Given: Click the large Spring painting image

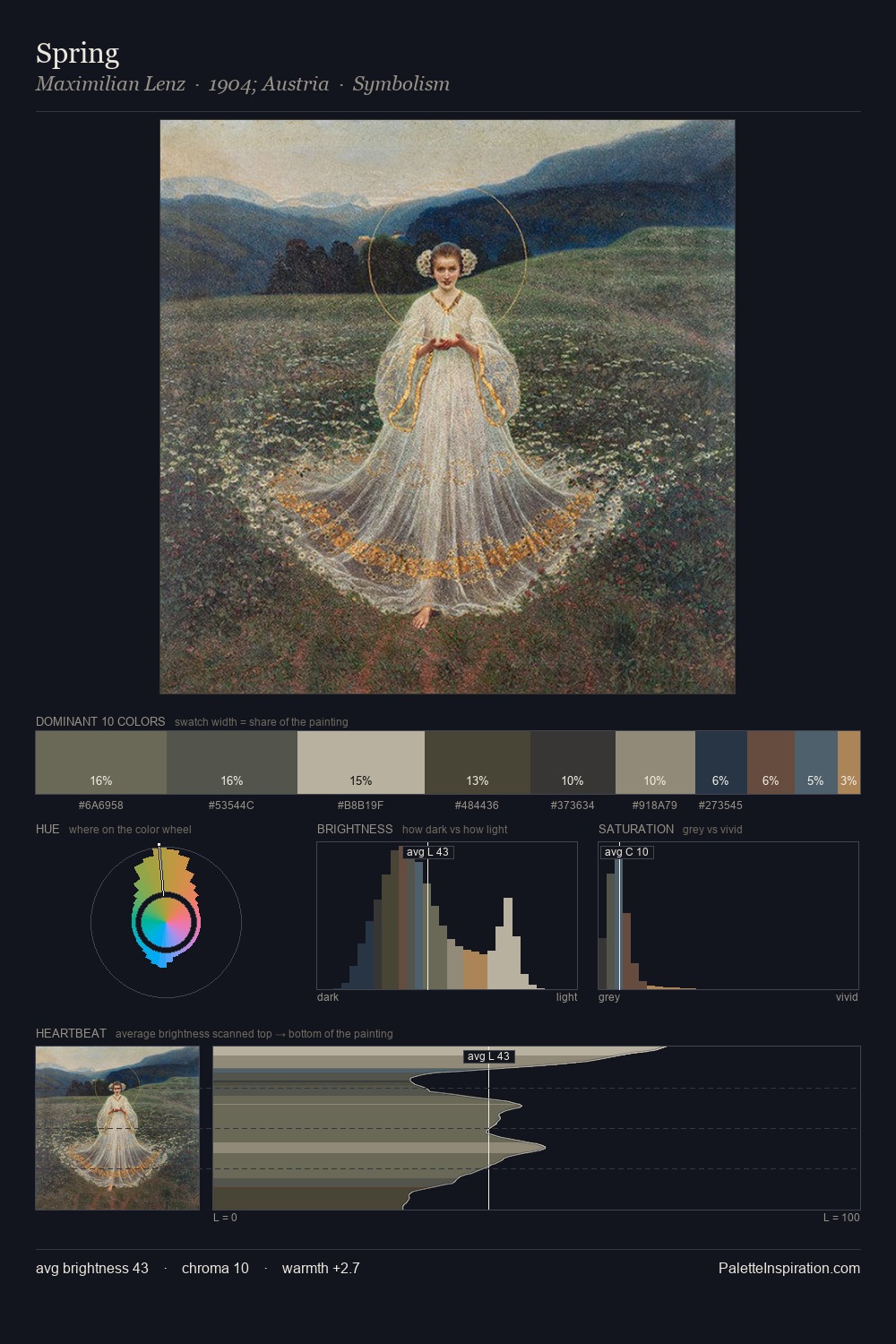Looking at the screenshot, I should 447,407.
